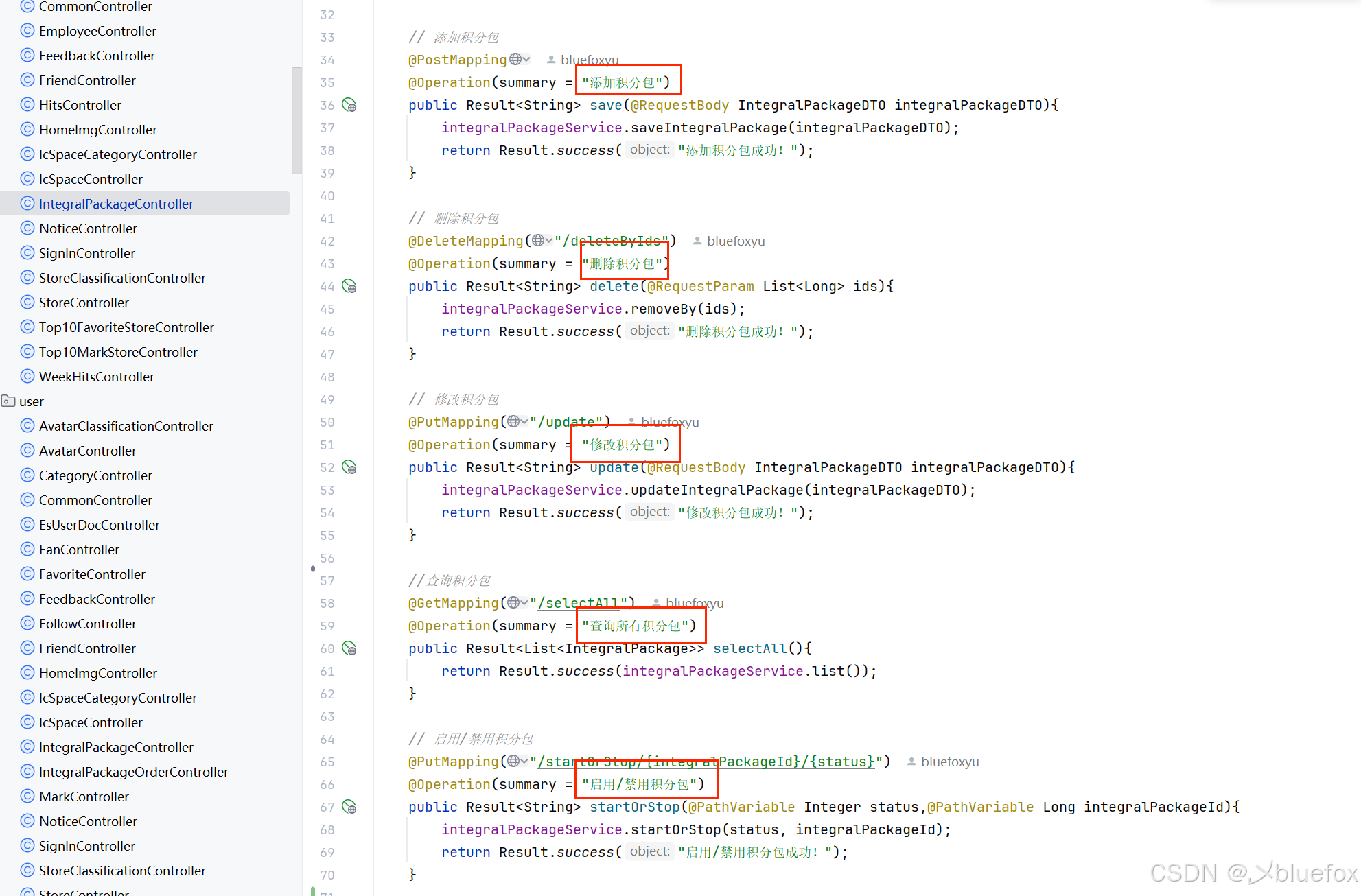Select IntegralPackageController in admin list
1361x896 pixels.
[116, 204]
